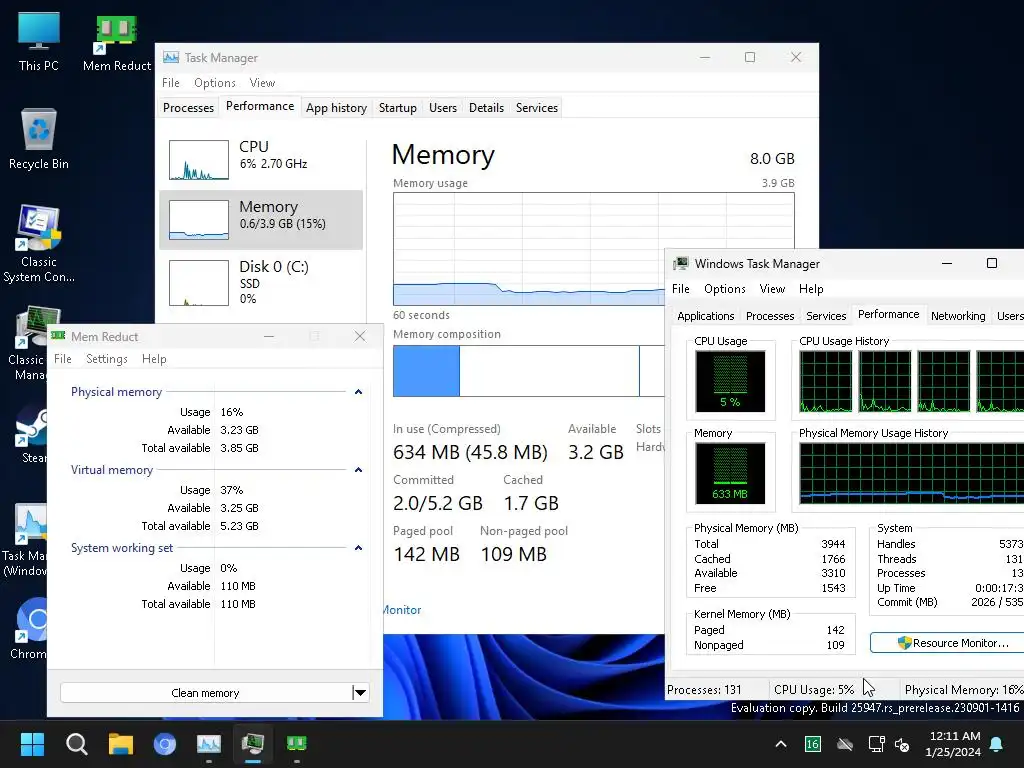
Task: Click Kernel Memory Paged value 142
Action: click(835, 630)
